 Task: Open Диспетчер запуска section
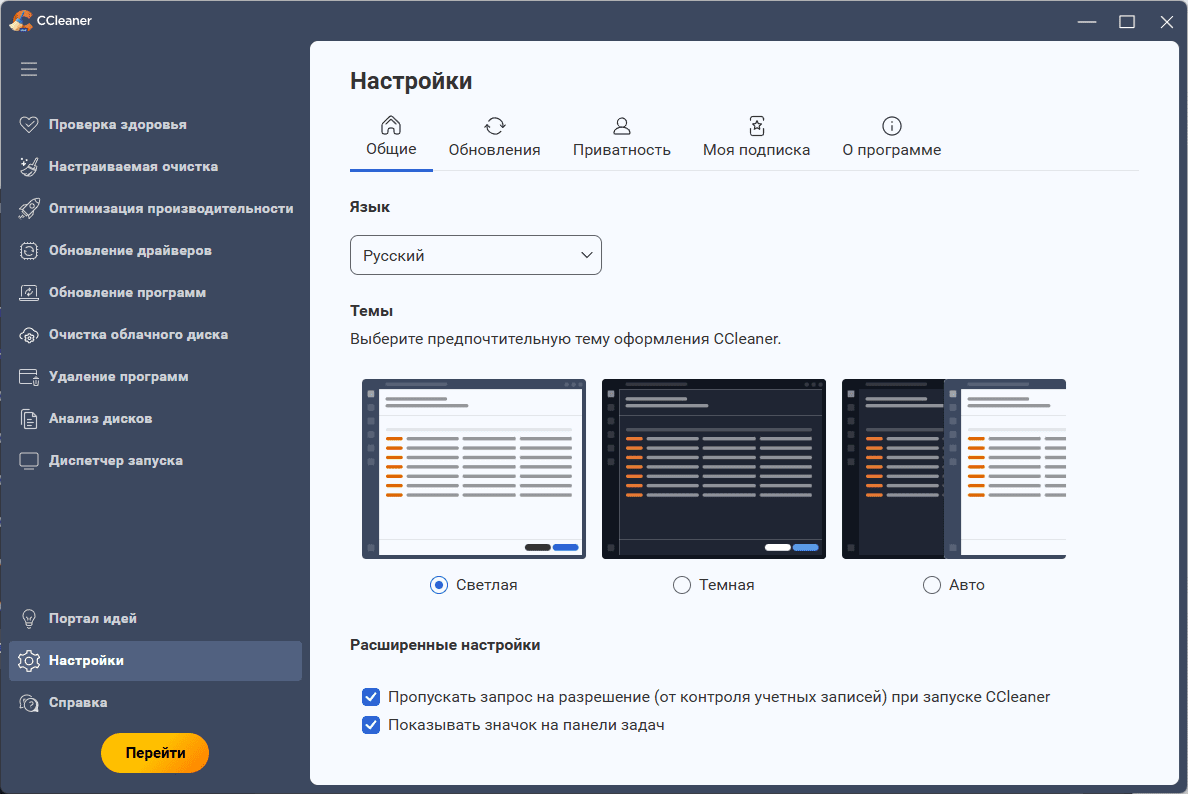point(155,461)
